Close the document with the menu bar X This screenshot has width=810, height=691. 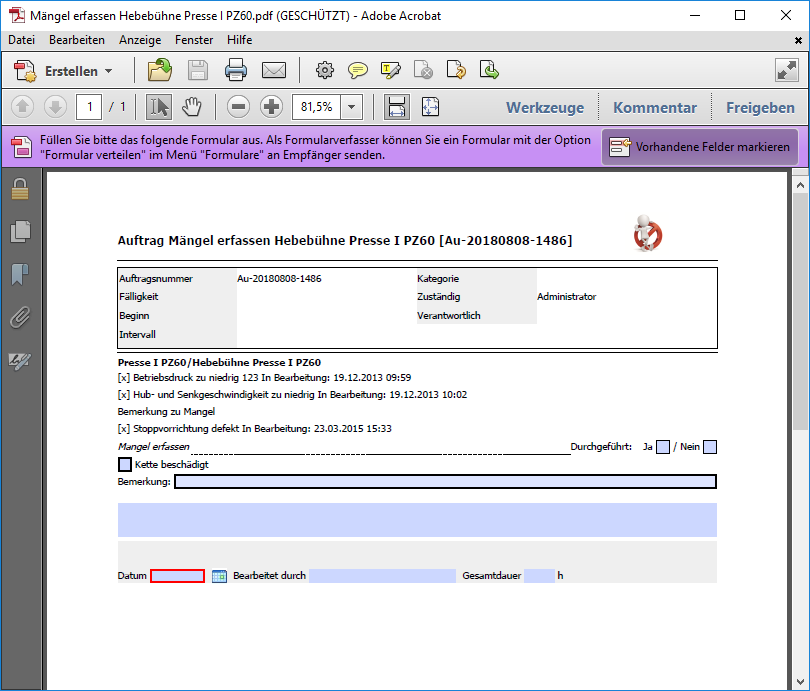[x=798, y=40]
